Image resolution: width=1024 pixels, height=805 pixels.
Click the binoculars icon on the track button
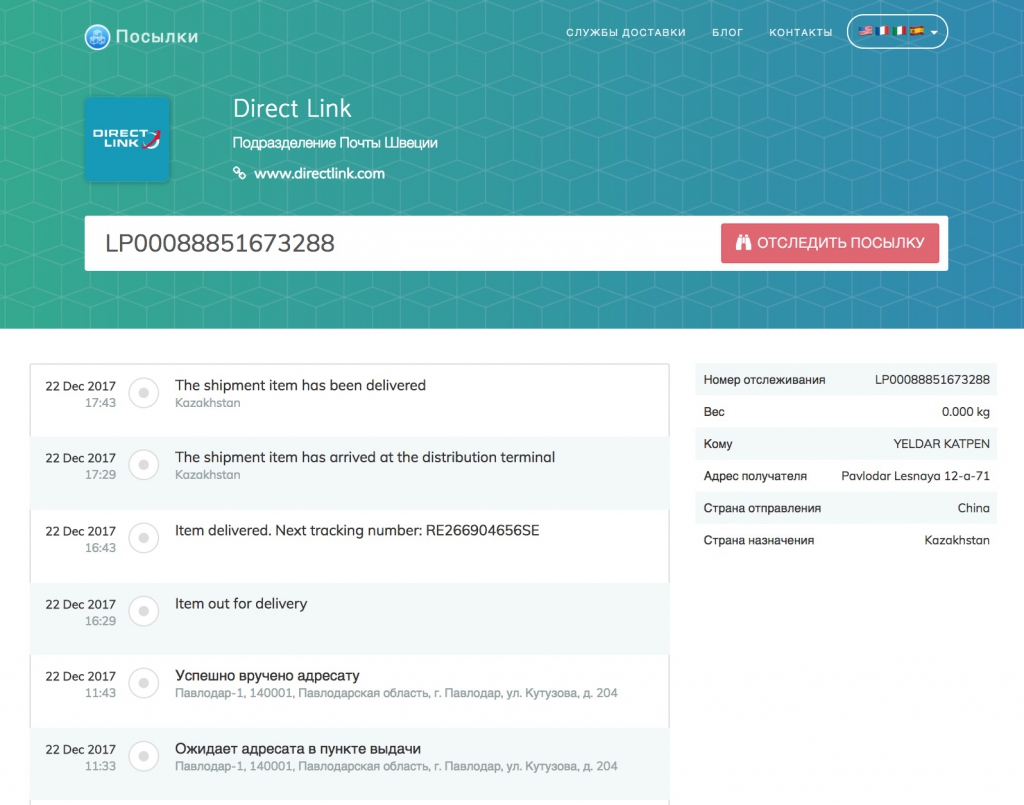click(x=743, y=243)
